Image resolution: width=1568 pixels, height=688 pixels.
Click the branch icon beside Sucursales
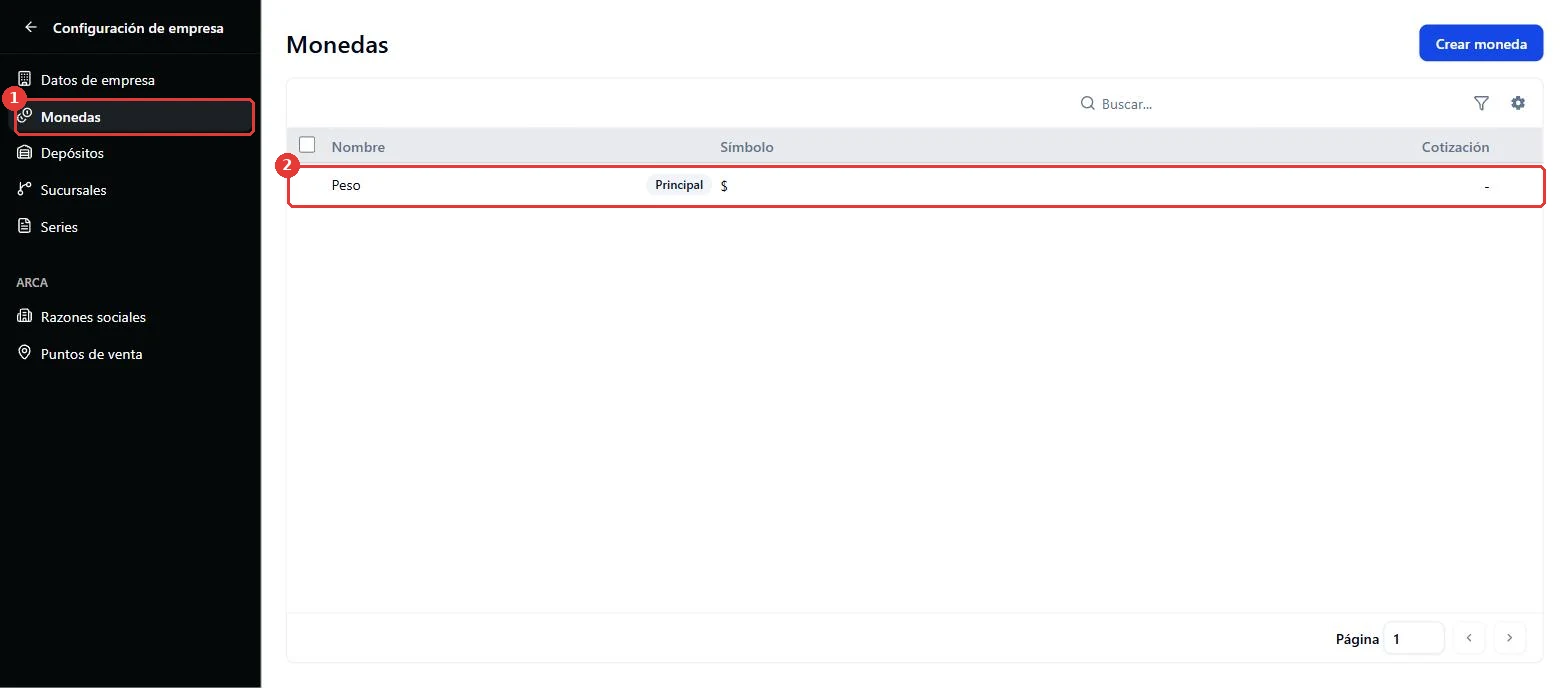point(25,190)
